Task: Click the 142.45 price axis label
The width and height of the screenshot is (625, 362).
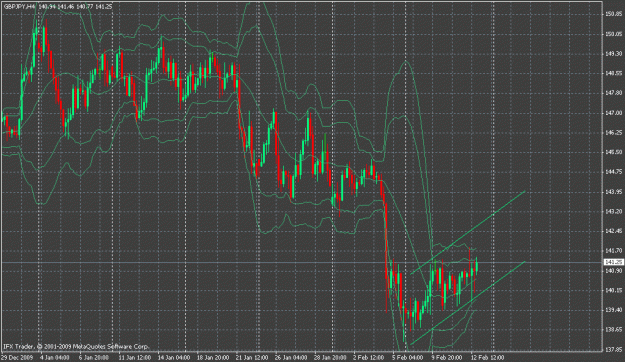Action: 613,231
